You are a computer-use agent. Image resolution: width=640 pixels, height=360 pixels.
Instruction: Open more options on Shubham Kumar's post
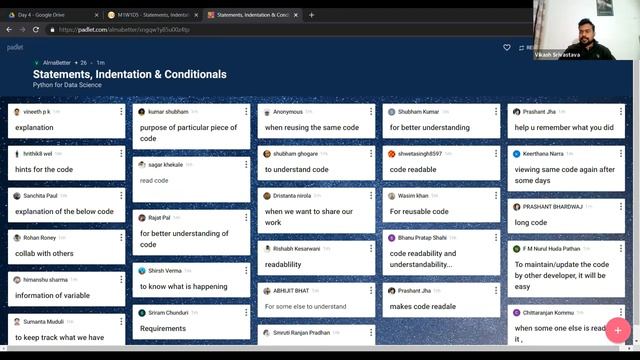point(496,111)
